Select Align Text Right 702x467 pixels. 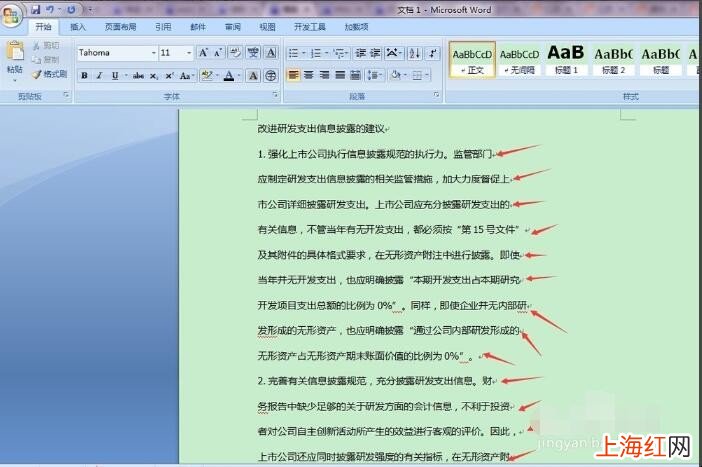[324, 75]
